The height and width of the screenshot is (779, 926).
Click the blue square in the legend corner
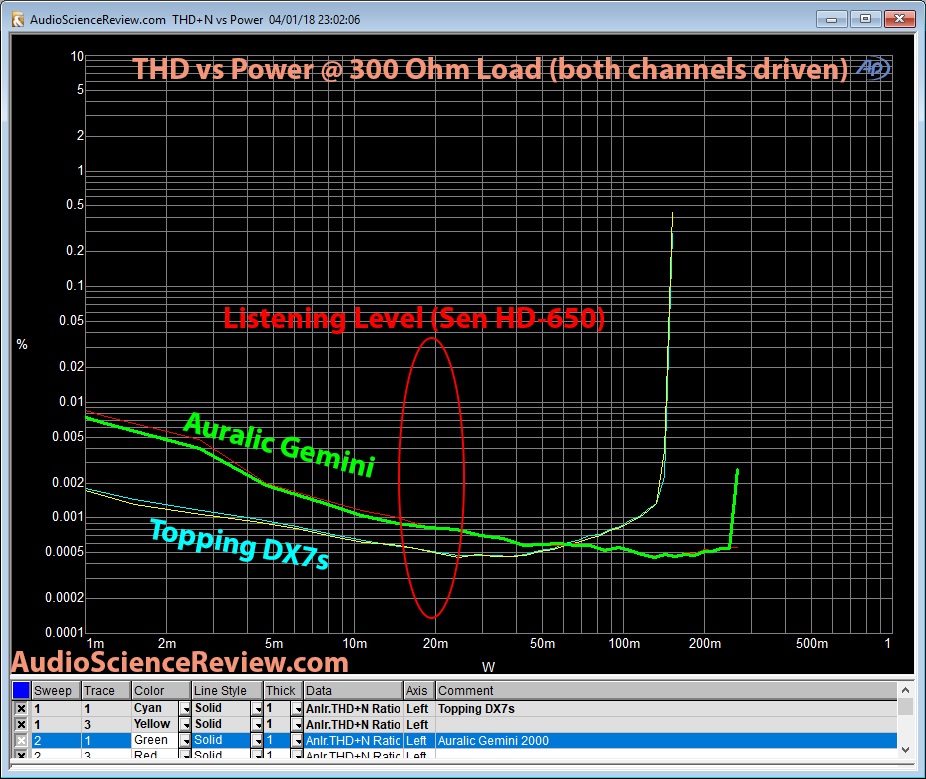click(21, 690)
